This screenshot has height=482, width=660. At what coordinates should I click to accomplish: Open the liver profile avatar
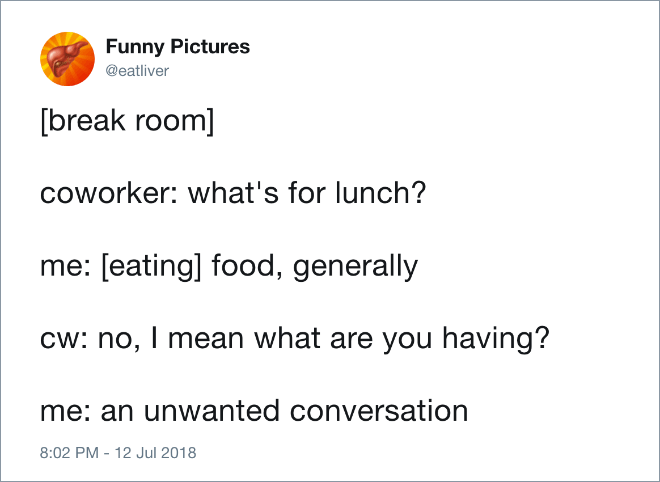(x=67, y=59)
